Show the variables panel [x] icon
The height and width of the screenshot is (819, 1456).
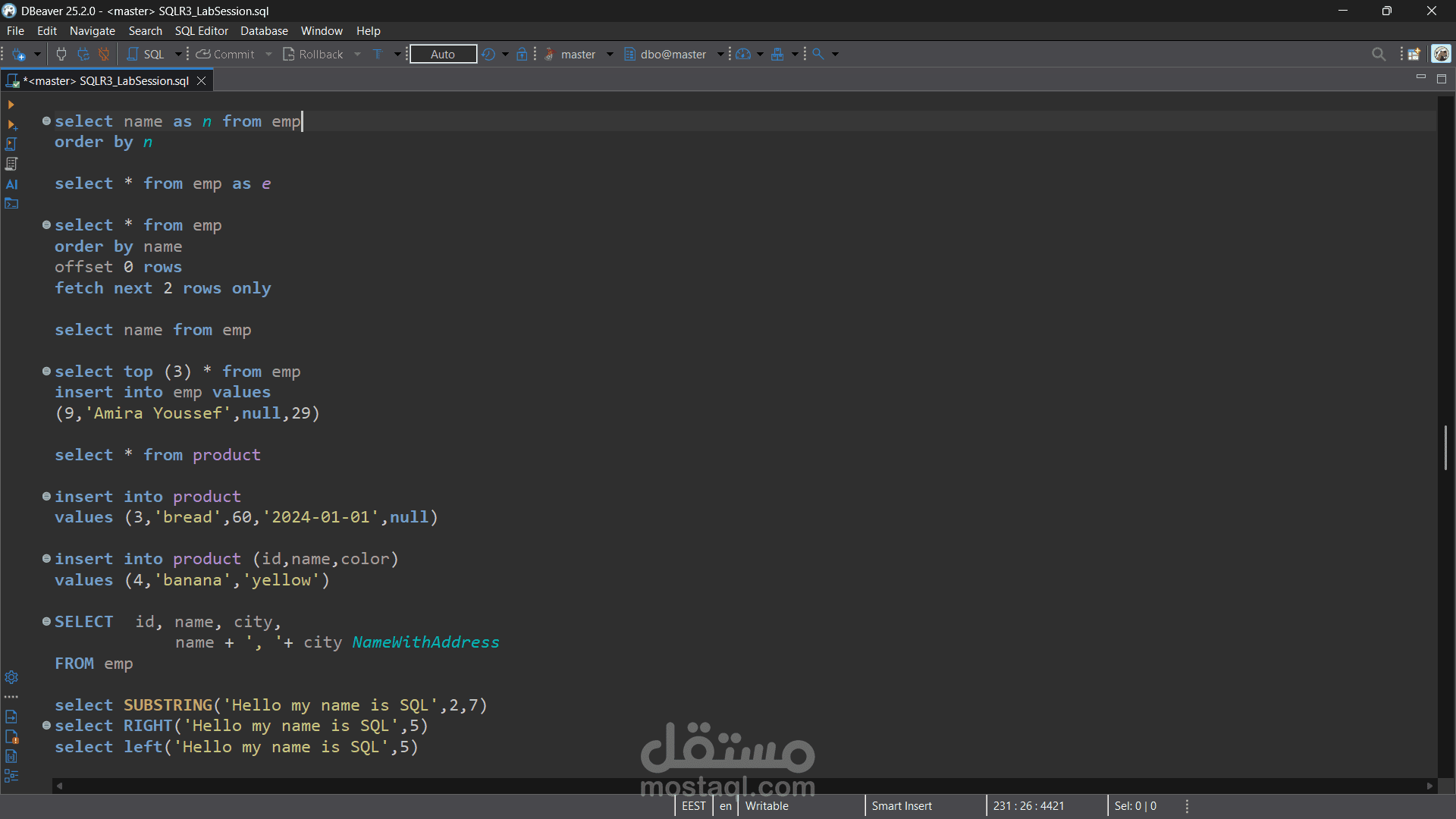[11, 756]
